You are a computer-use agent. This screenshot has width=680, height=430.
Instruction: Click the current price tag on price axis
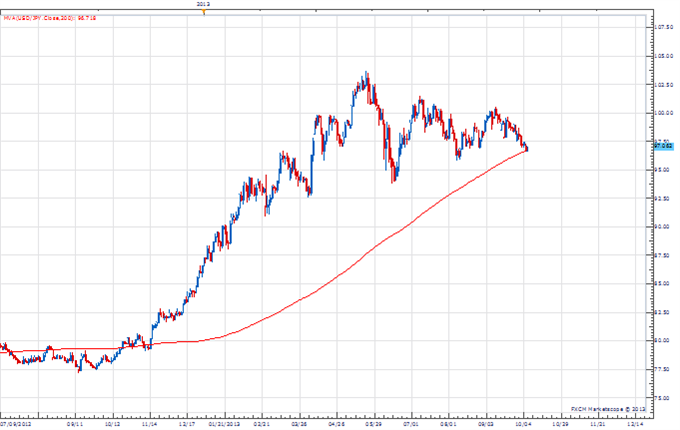[x=662, y=146]
